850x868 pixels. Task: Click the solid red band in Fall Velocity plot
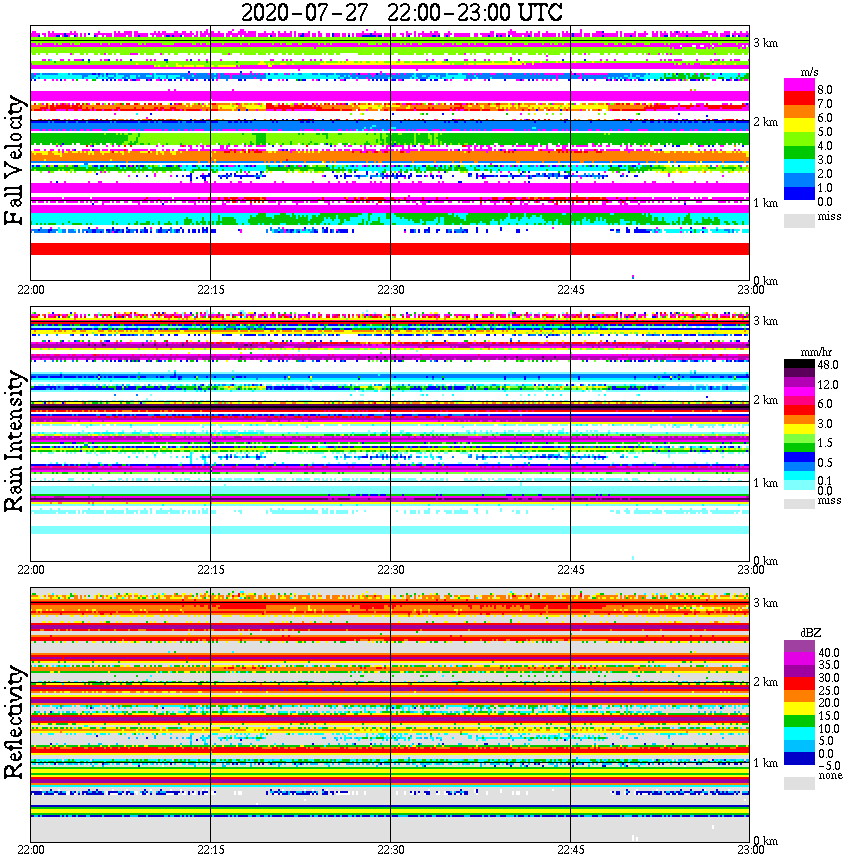390,249
